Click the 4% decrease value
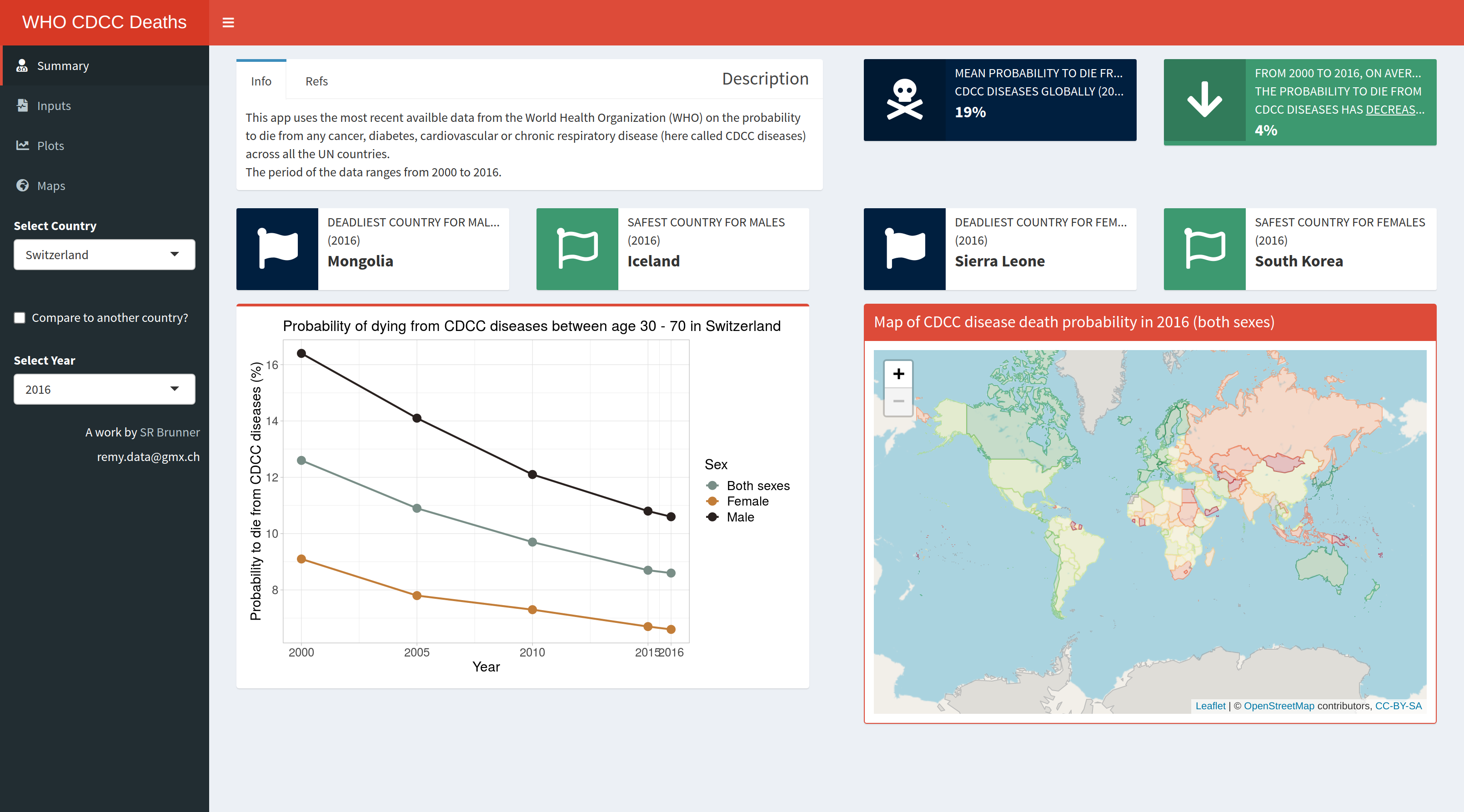This screenshot has width=1464, height=812. tap(1266, 130)
